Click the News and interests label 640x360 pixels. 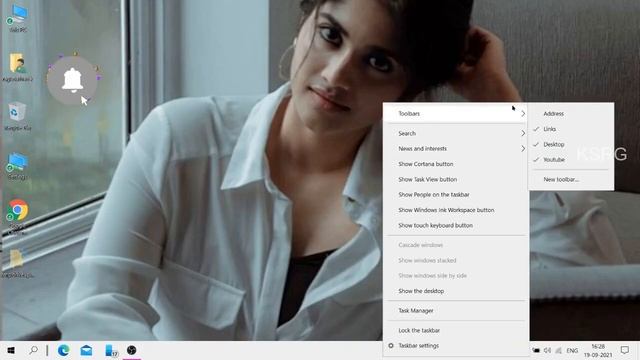422,149
